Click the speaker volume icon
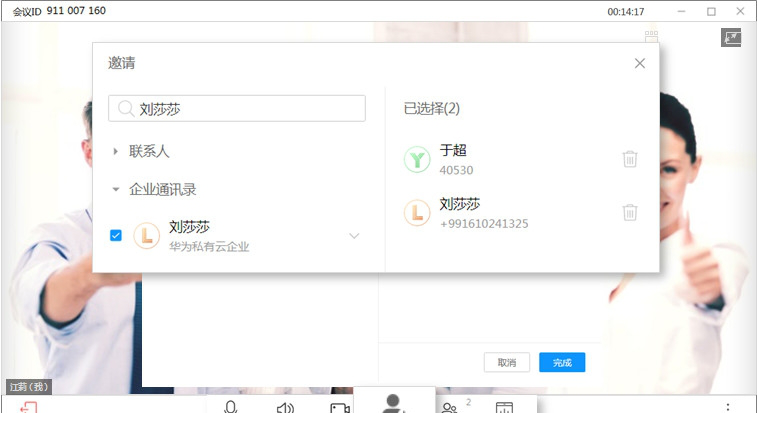The height and width of the screenshot is (429, 757). coord(285,408)
